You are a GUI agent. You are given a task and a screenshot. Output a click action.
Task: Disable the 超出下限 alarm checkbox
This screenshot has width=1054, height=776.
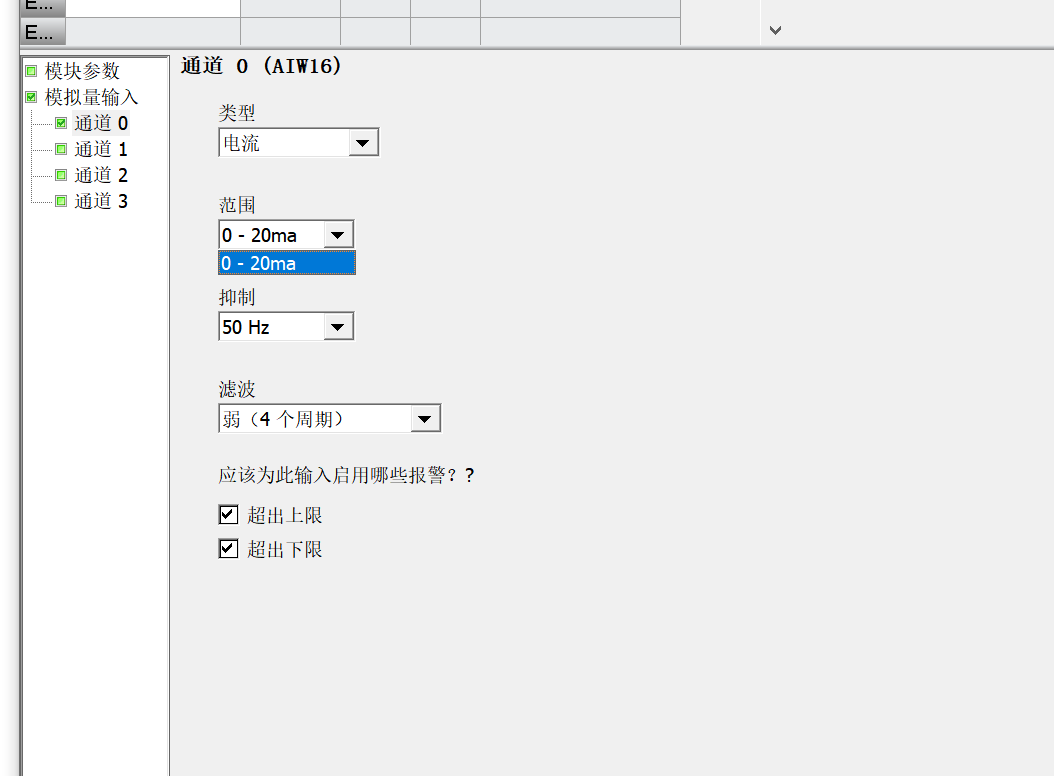(229, 549)
